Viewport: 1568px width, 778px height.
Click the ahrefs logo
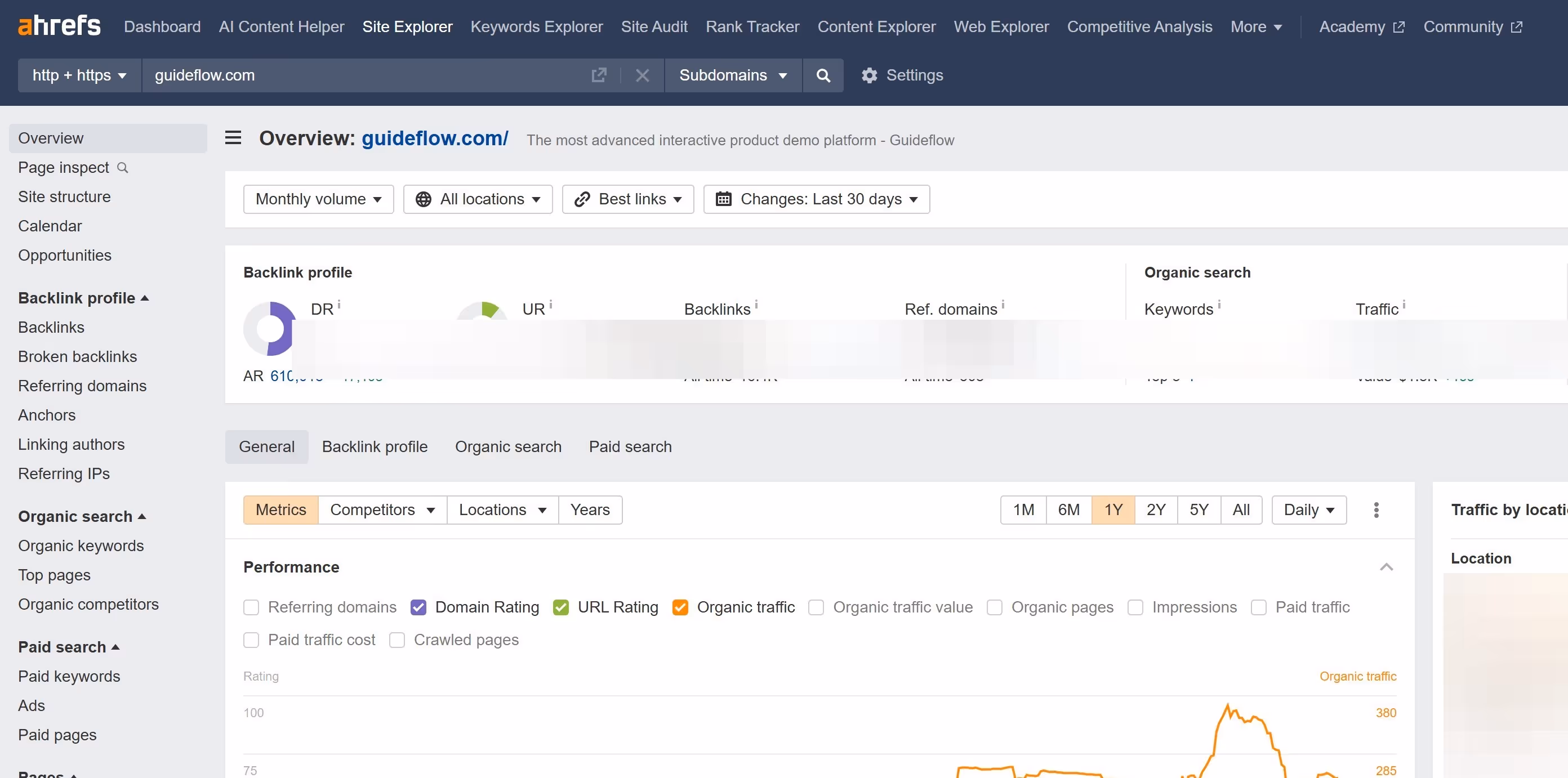pyautogui.click(x=59, y=25)
